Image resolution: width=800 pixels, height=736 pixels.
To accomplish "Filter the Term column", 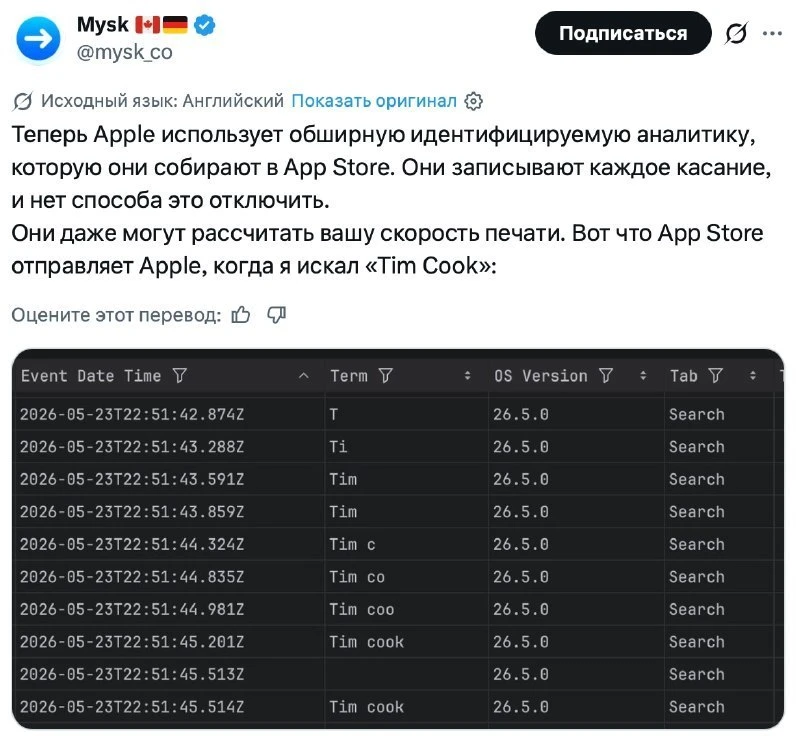I will click(386, 376).
